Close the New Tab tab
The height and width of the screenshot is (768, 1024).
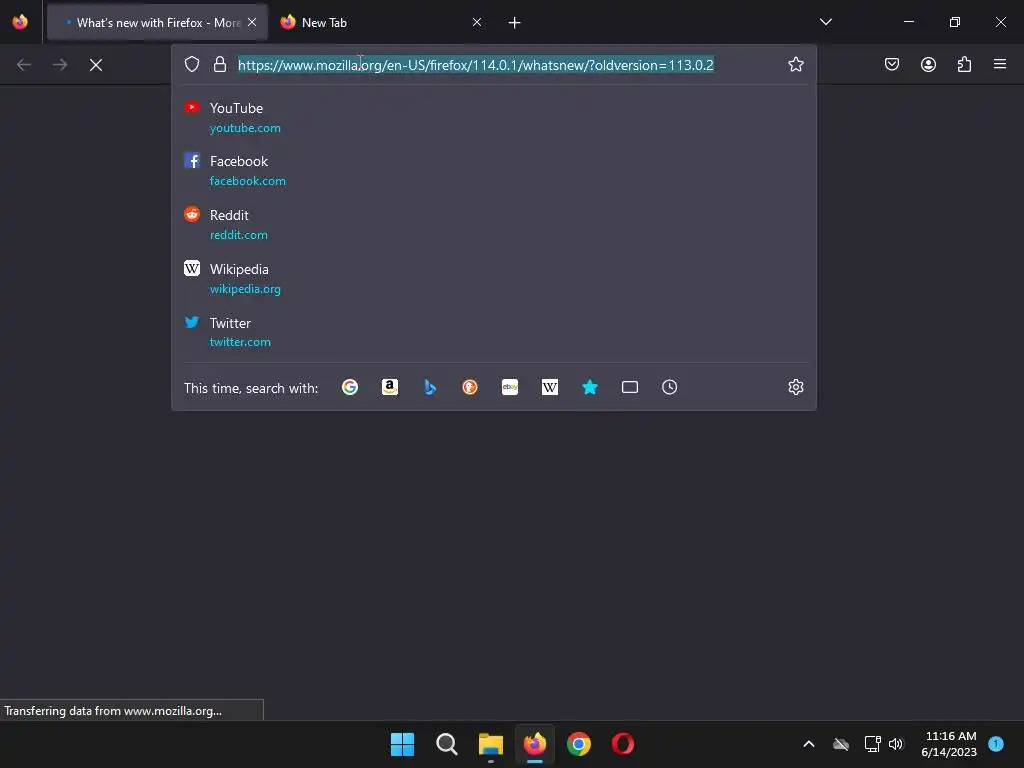(x=477, y=22)
